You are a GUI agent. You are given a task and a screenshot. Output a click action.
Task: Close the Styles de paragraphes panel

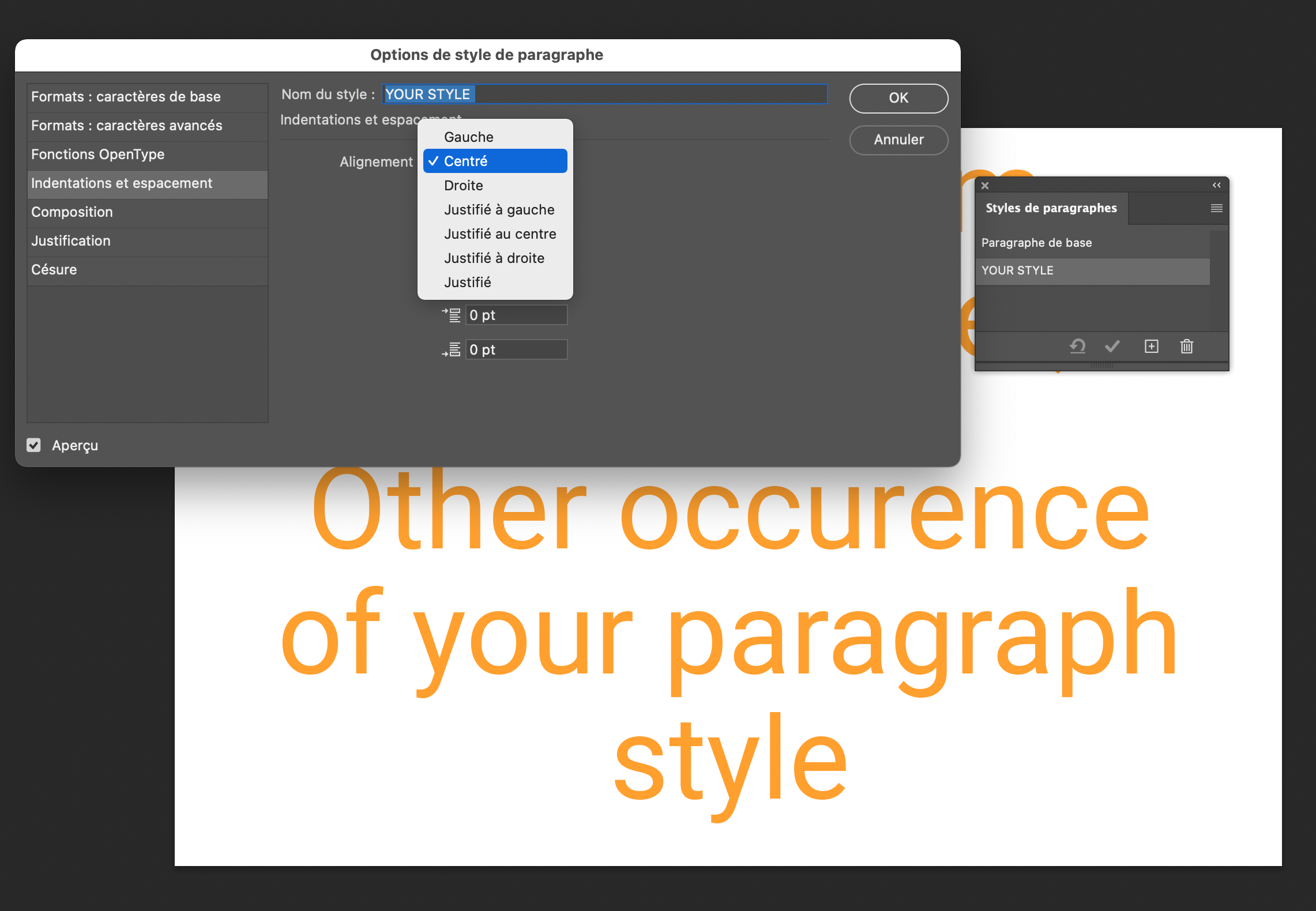point(984,185)
